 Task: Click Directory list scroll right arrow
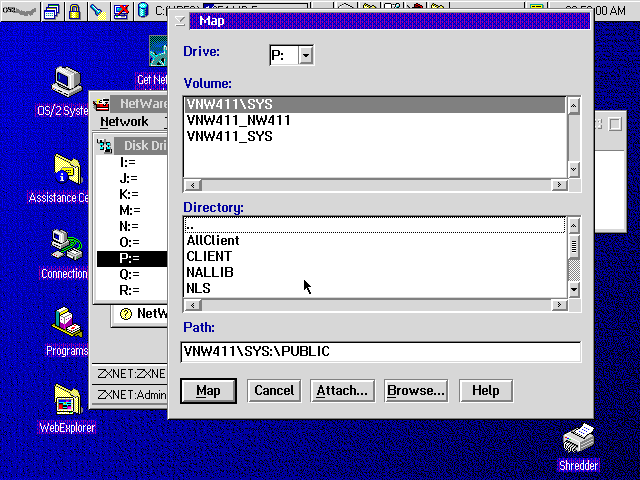pyautogui.click(x=559, y=305)
